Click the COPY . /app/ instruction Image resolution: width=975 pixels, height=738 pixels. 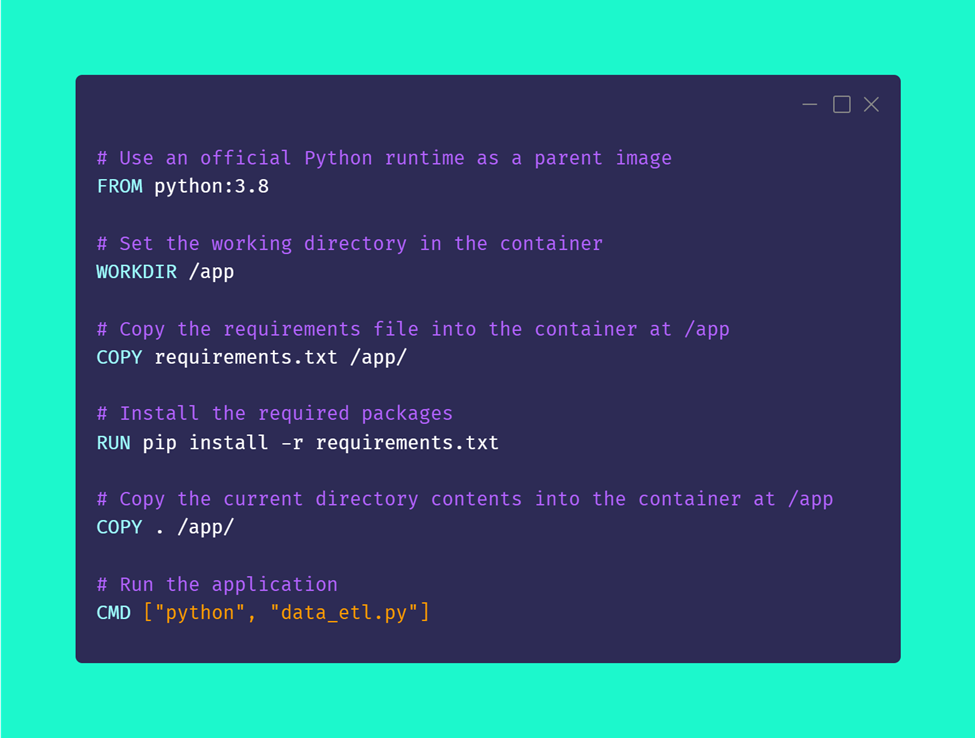point(164,527)
